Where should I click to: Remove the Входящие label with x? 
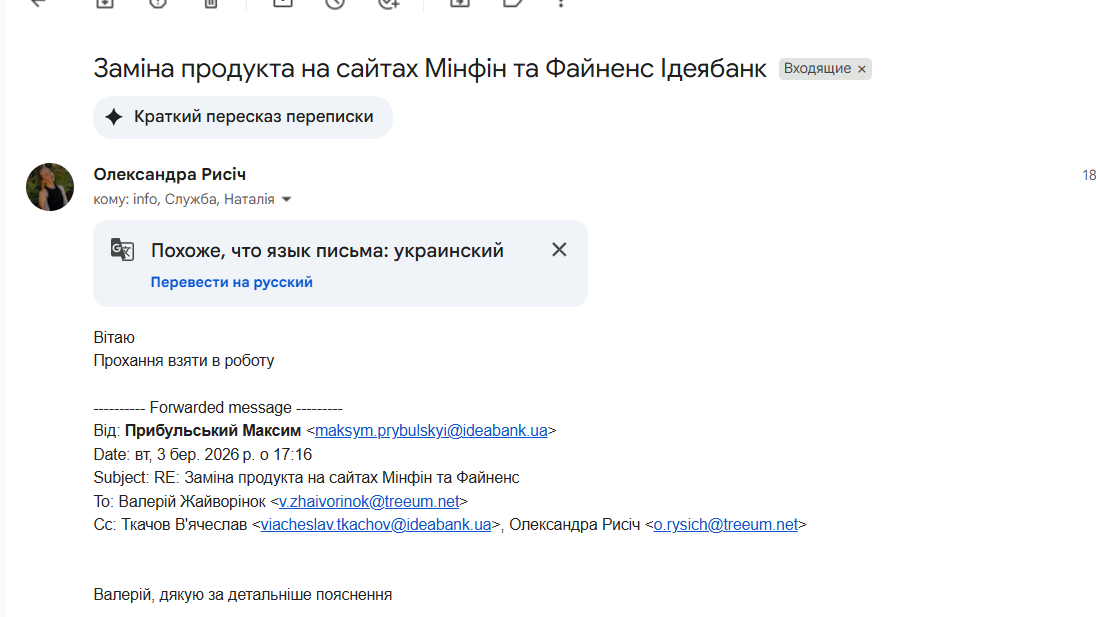pos(862,69)
